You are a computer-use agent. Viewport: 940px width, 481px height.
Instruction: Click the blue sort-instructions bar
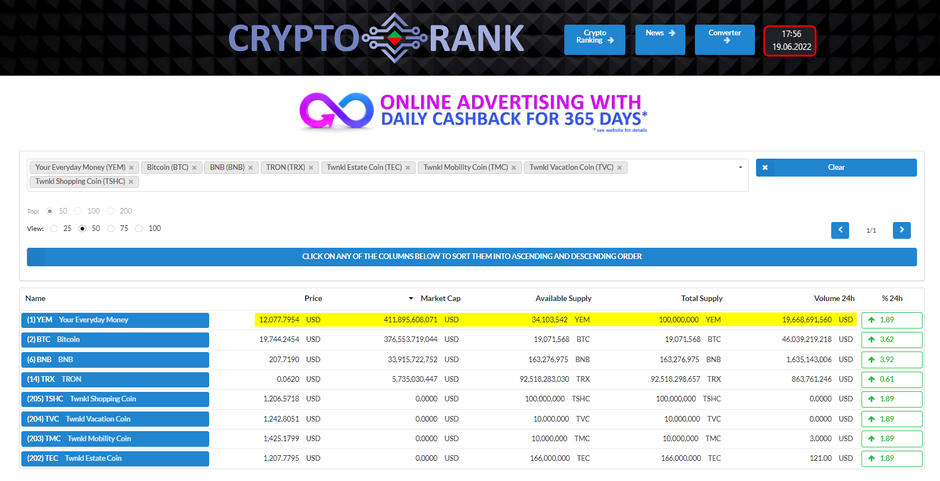coord(472,257)
